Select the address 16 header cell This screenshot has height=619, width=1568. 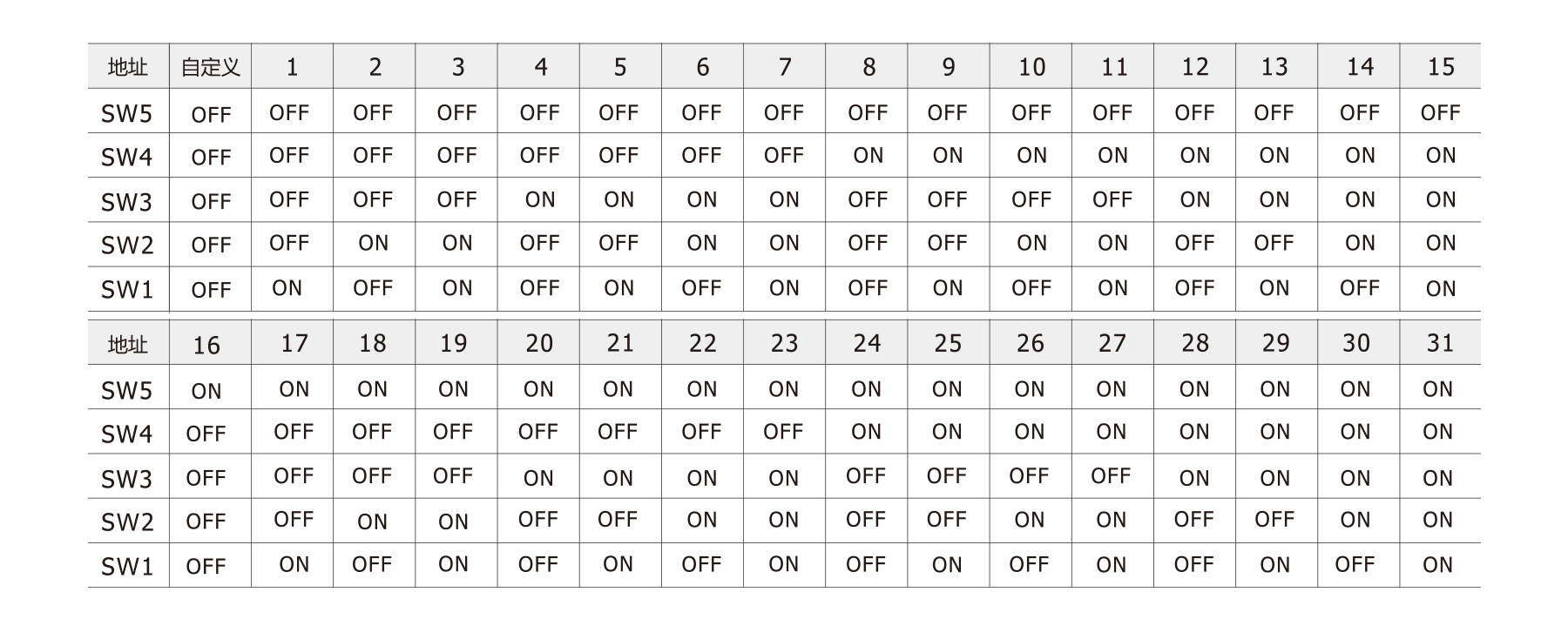(206, 345)
